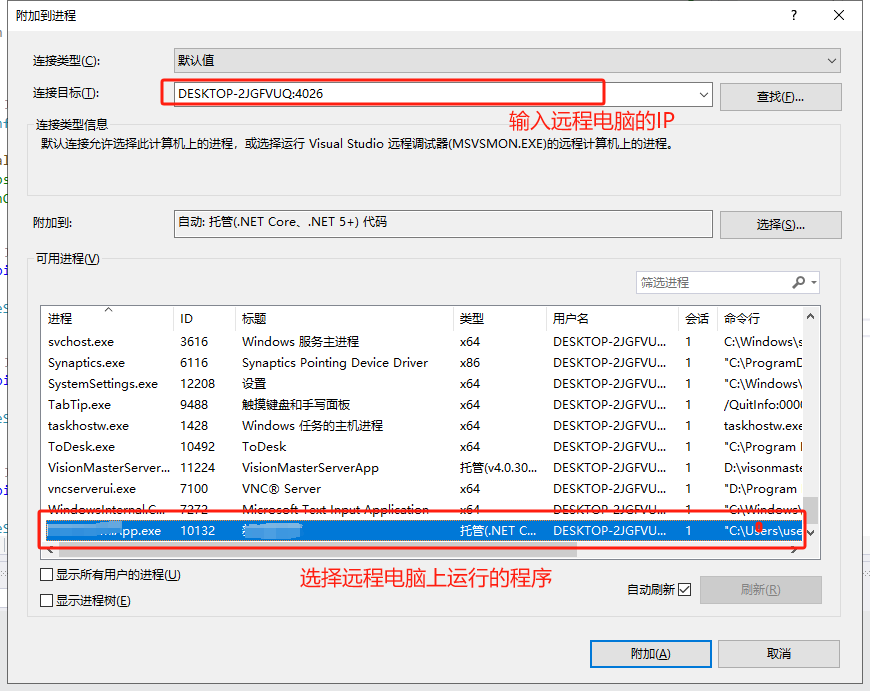This screenshot has width=870, height=691.
Task: Open the filter search options dropdown arrow
Action: pos(814,283)
